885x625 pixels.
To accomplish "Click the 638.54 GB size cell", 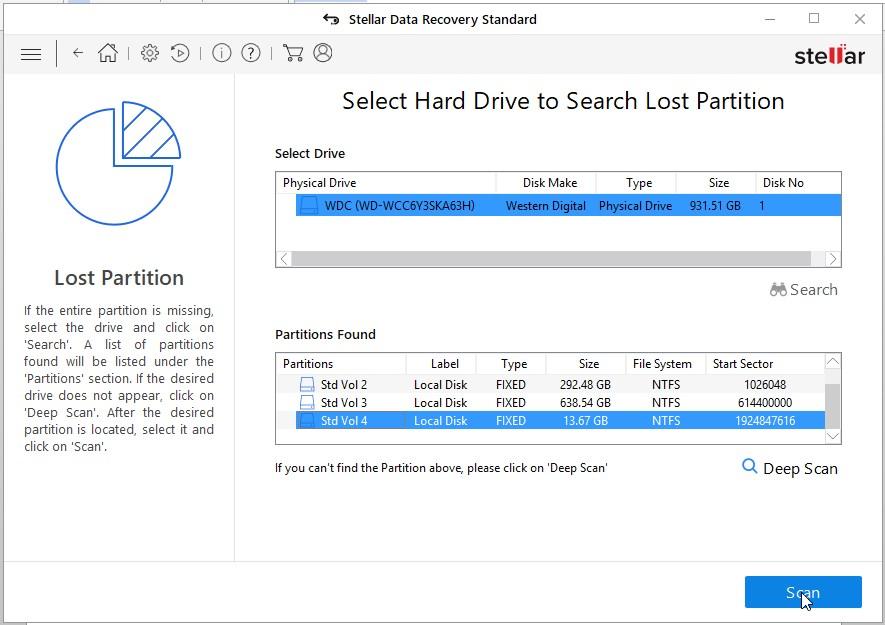I will pos(585,403).
